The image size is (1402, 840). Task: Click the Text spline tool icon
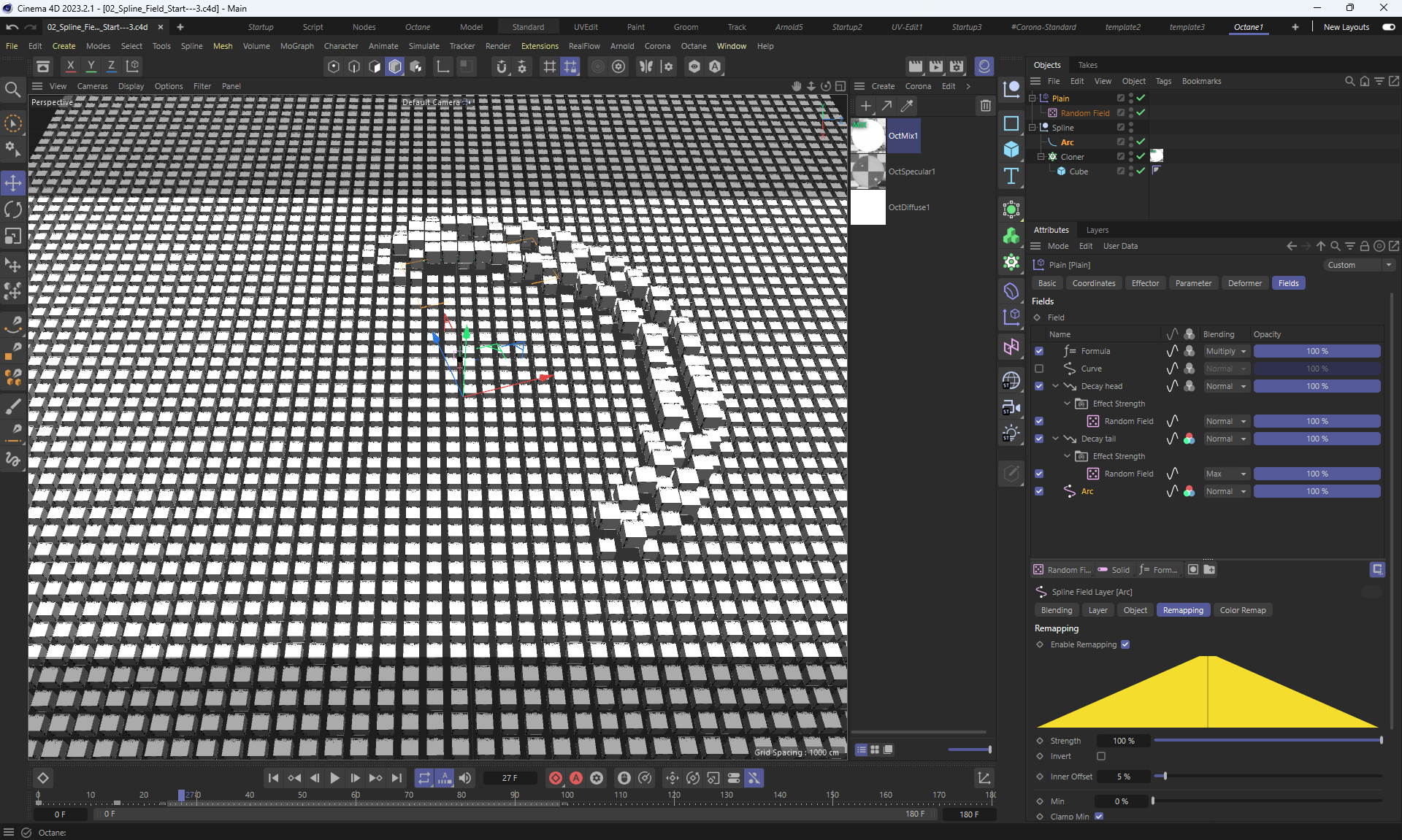click(x=1011, y=176)
